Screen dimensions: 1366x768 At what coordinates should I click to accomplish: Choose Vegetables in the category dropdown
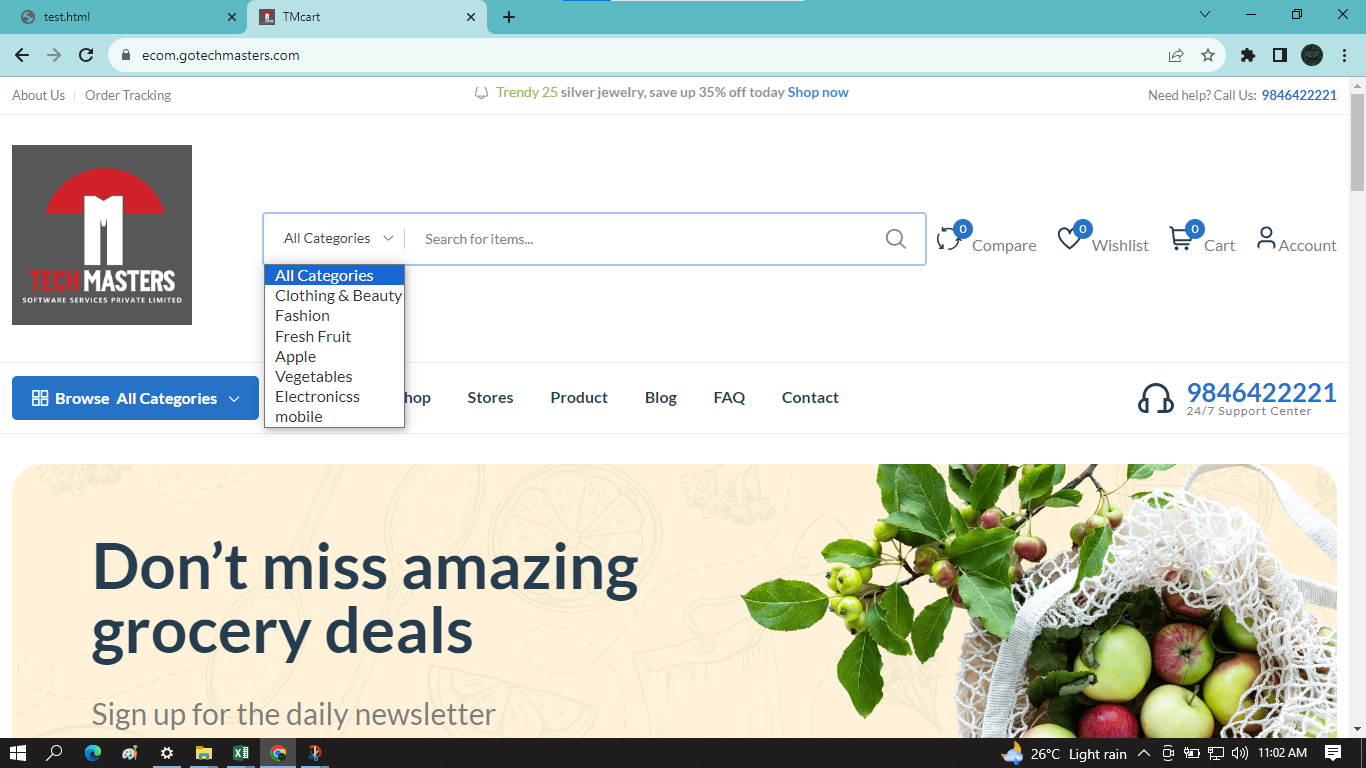click(313, 377)
